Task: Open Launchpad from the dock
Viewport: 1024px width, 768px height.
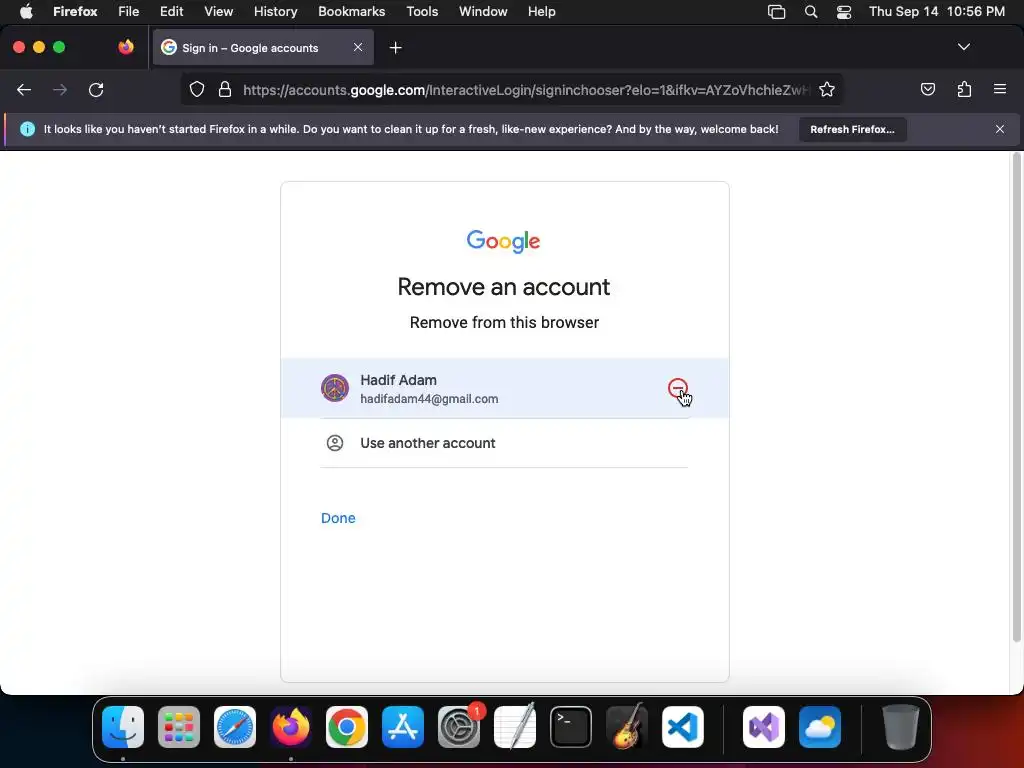Action: pos(179,727)
